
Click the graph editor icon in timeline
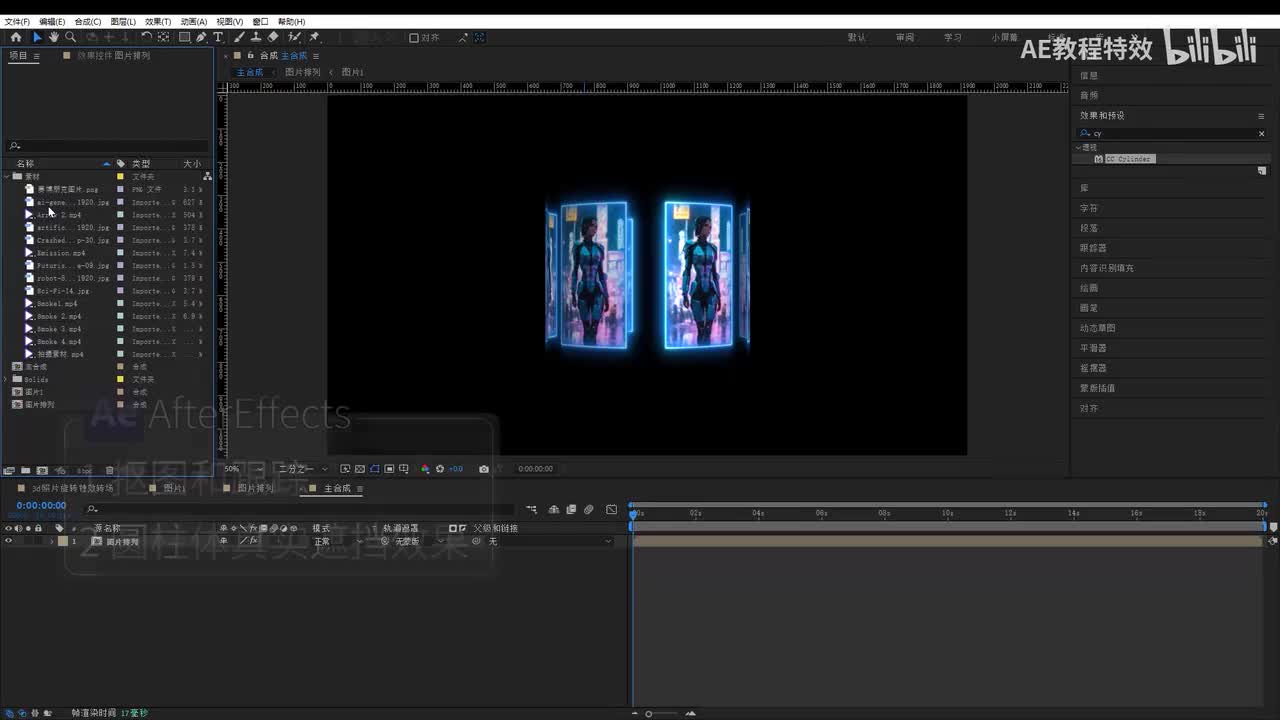pos(612,510)
